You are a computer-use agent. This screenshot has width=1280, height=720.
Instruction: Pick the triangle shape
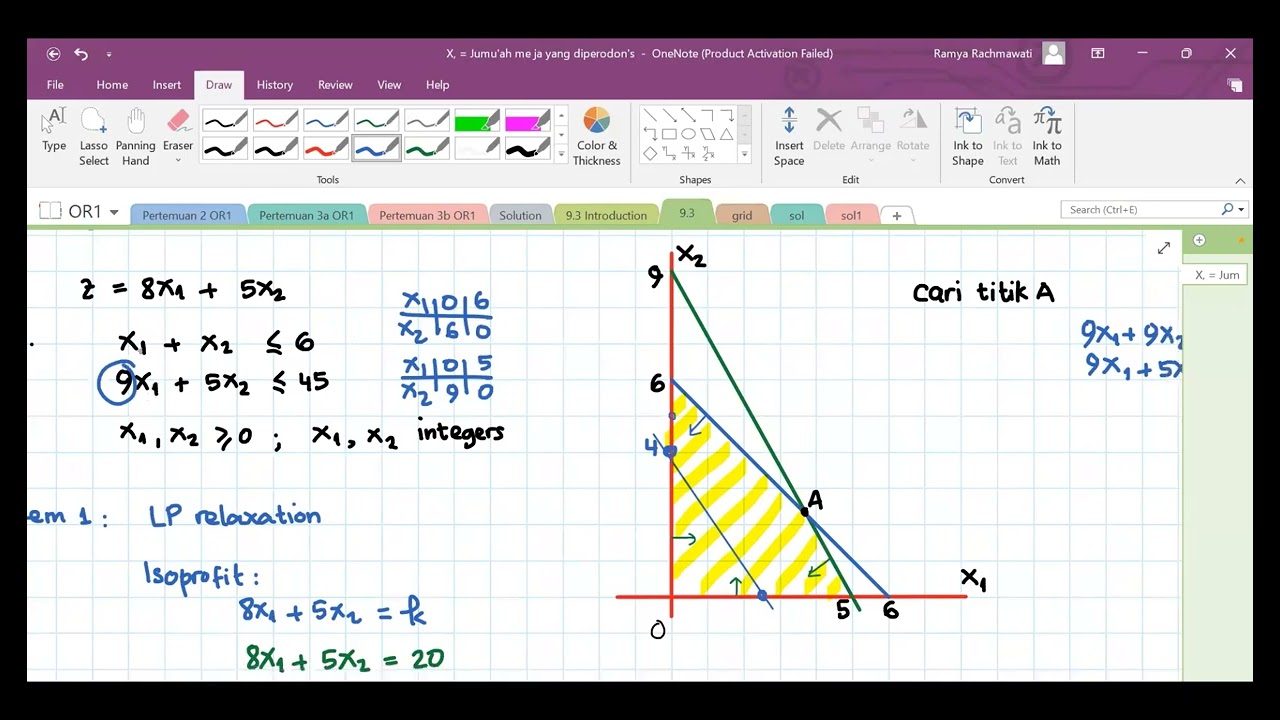tap(726, 134)
